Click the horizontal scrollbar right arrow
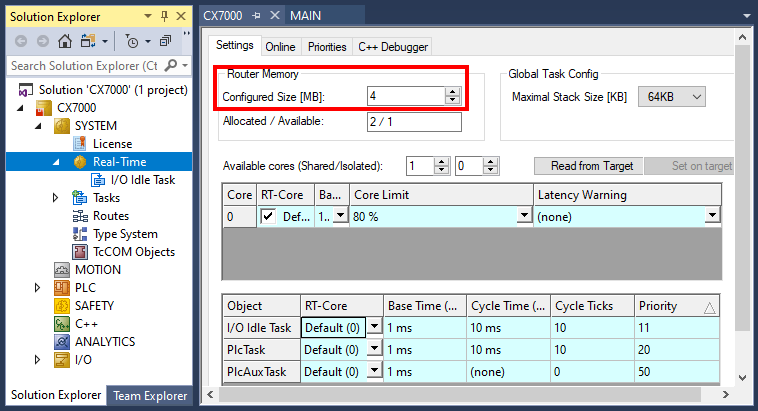The width and height of the screenshot is (758, 411). [x=725, y=395]
